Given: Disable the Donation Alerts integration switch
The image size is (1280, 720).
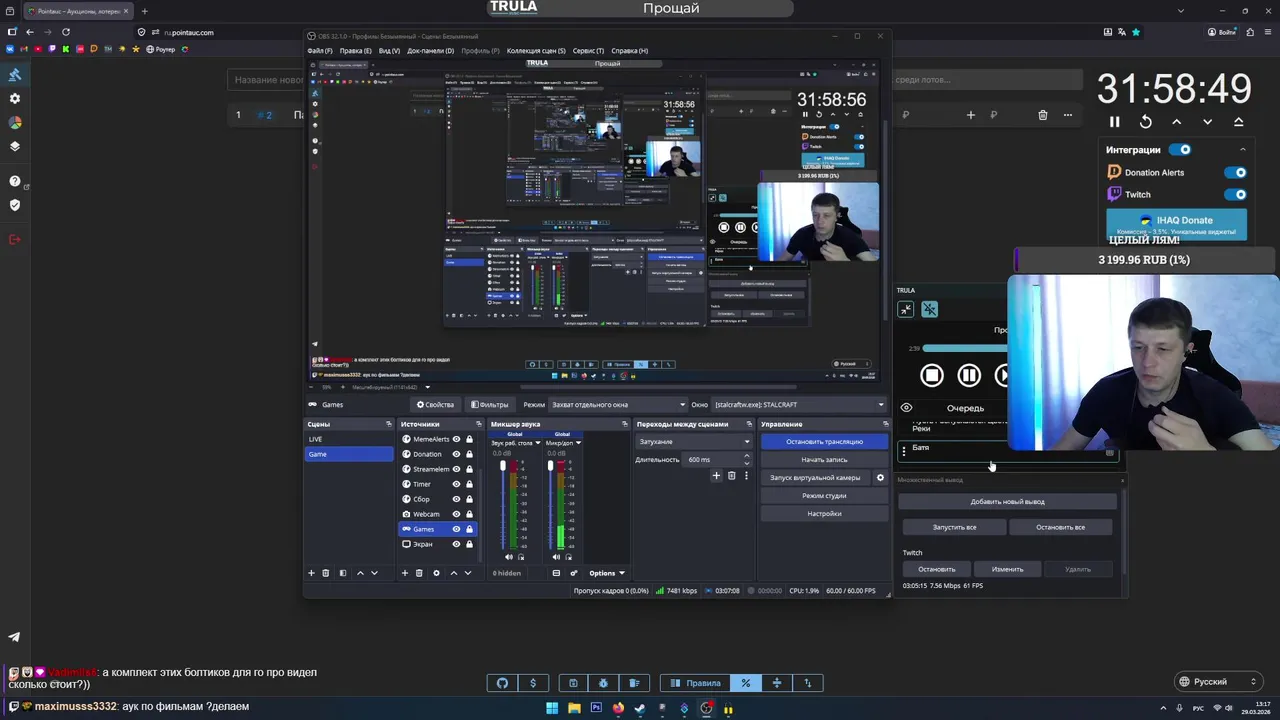Looking at the screenshot, I should (1235, 172).
